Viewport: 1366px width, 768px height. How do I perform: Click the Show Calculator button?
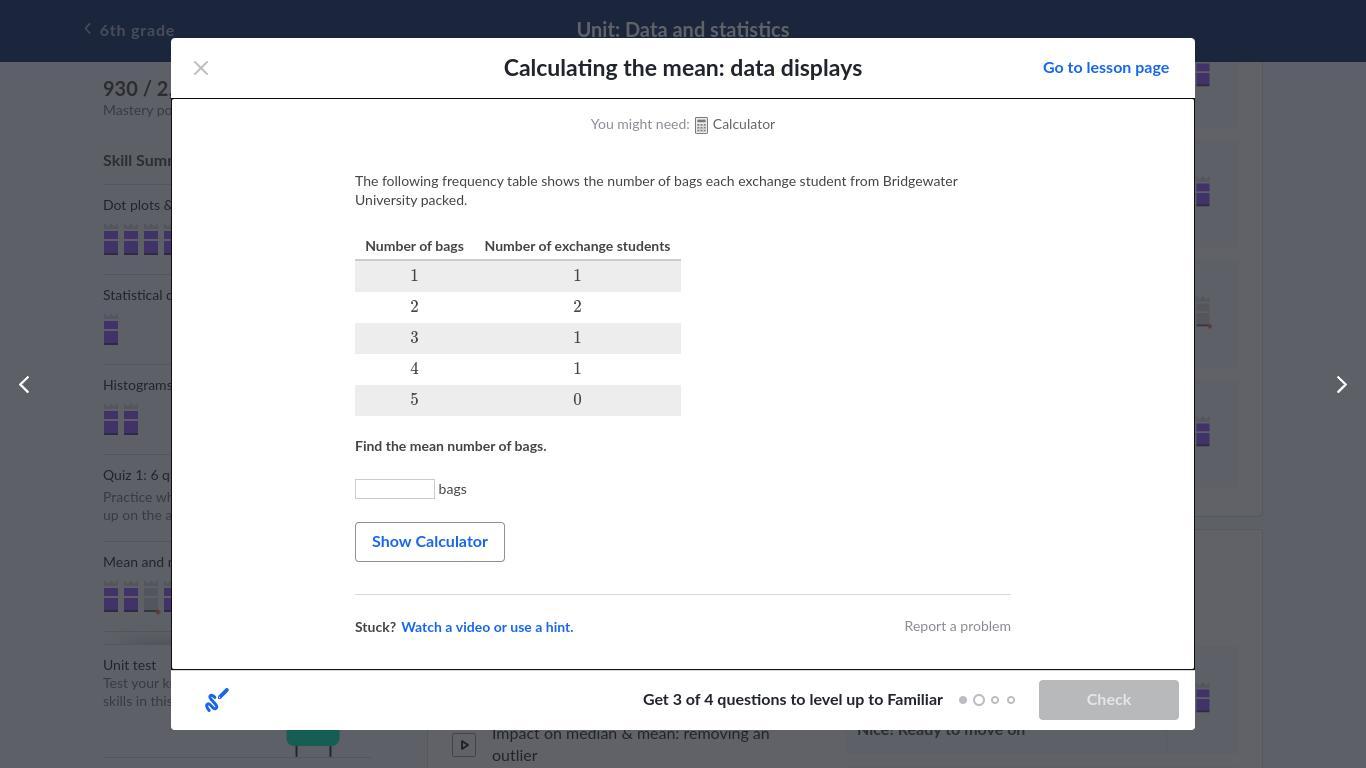[430, 542]
